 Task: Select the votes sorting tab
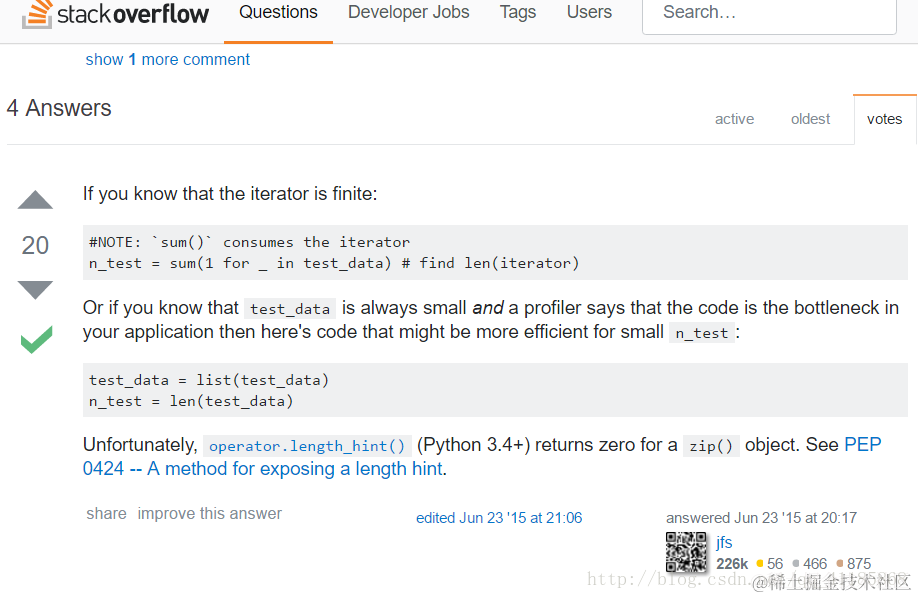(x=884, y=119)
